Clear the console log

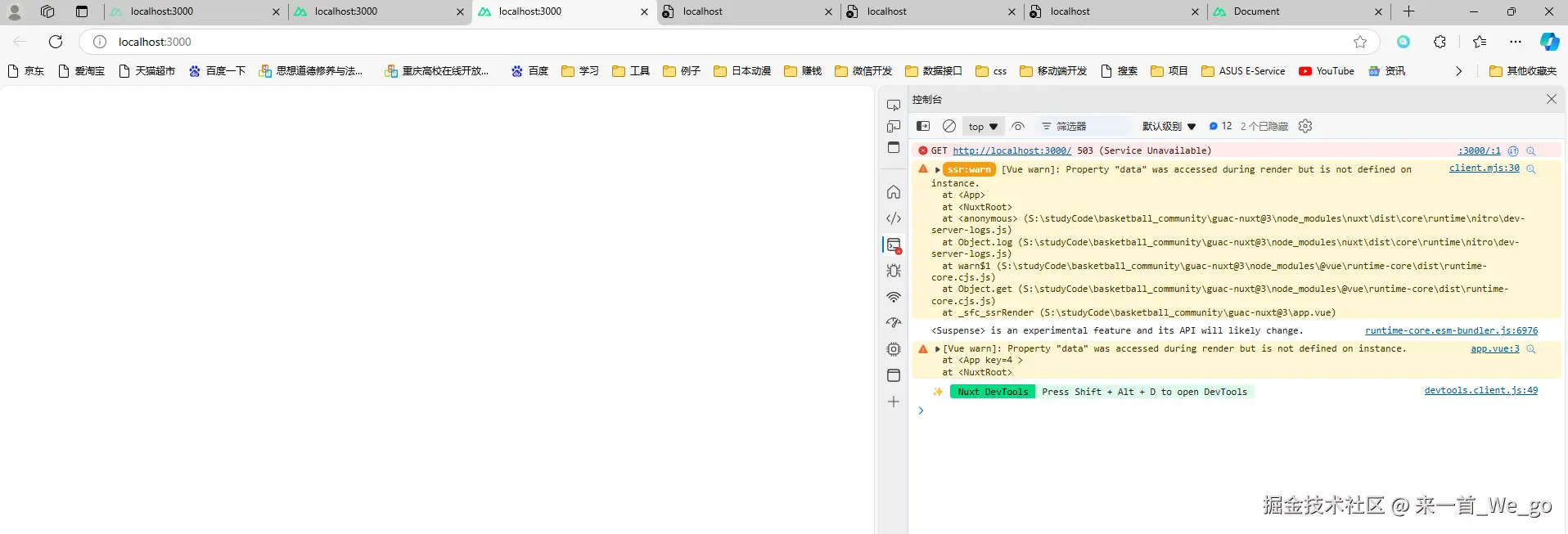(x=949, y=126)
